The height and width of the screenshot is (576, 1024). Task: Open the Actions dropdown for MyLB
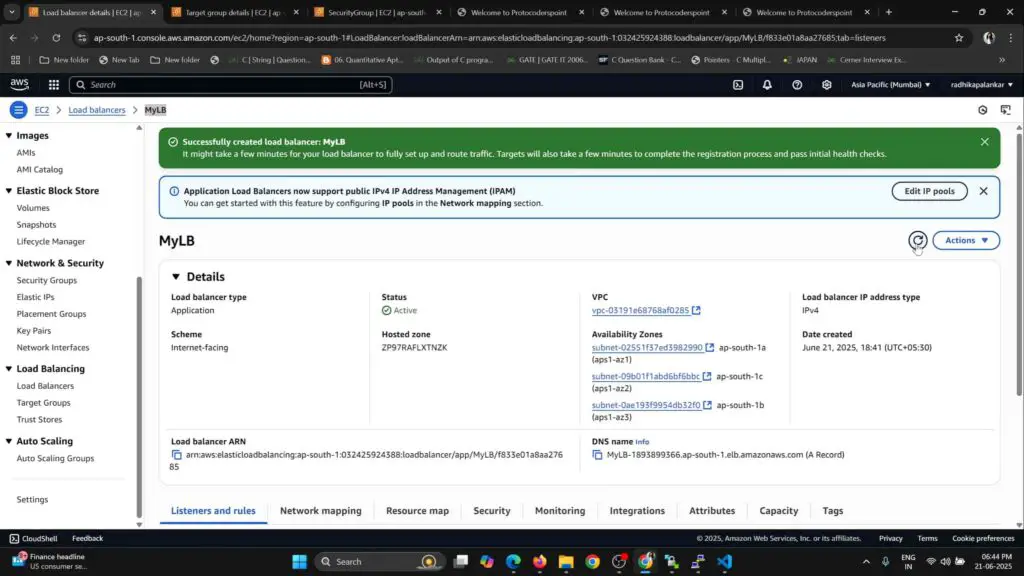(966, 240)
